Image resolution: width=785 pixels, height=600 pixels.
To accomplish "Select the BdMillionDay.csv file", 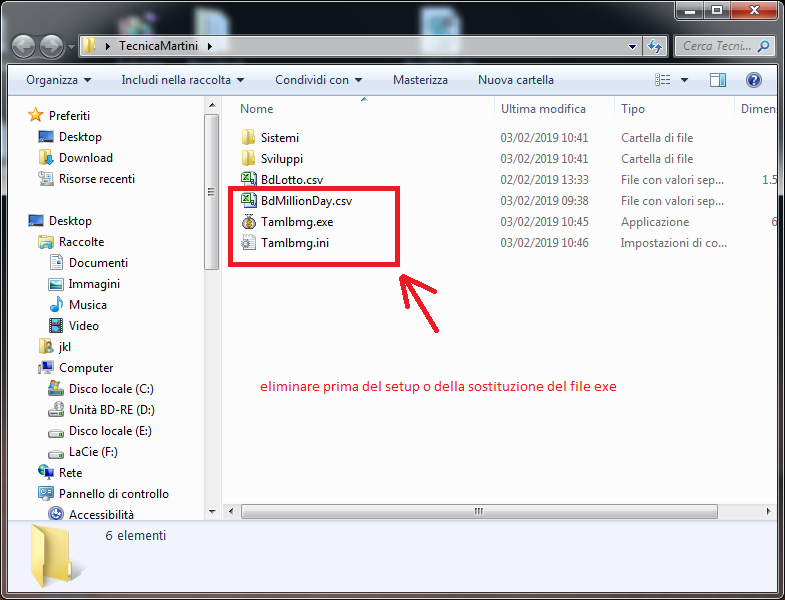I will click(x=297, y=201).
